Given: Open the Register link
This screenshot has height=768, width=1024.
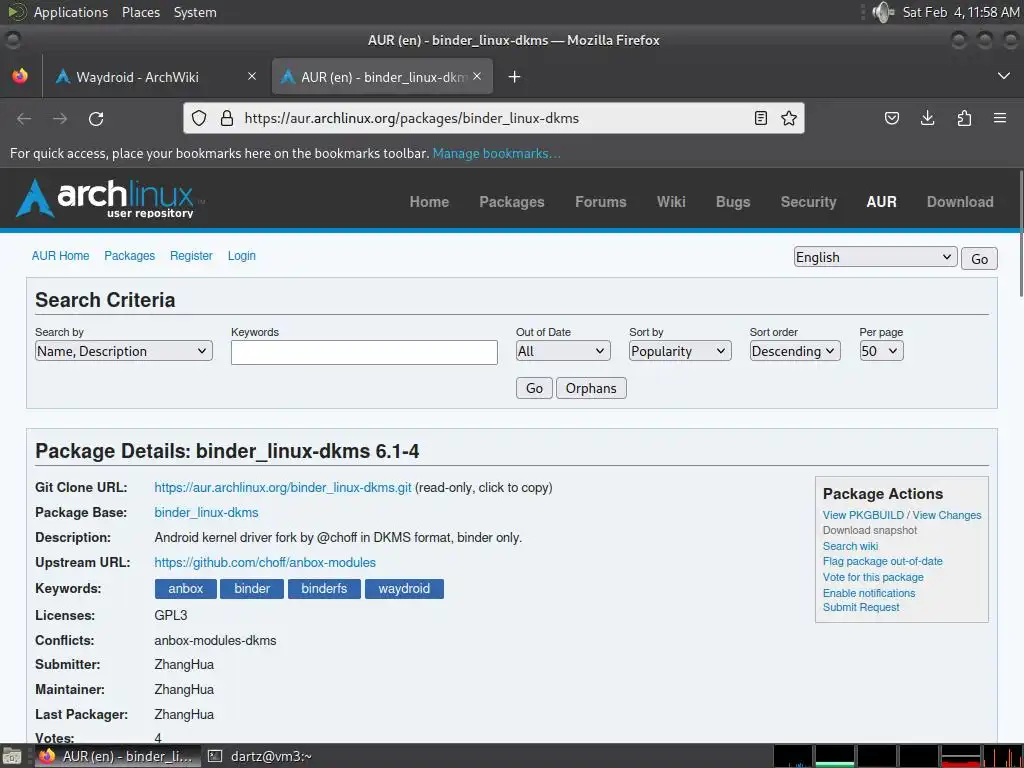Looking at the screenshot, I should (x=191, y=256).
